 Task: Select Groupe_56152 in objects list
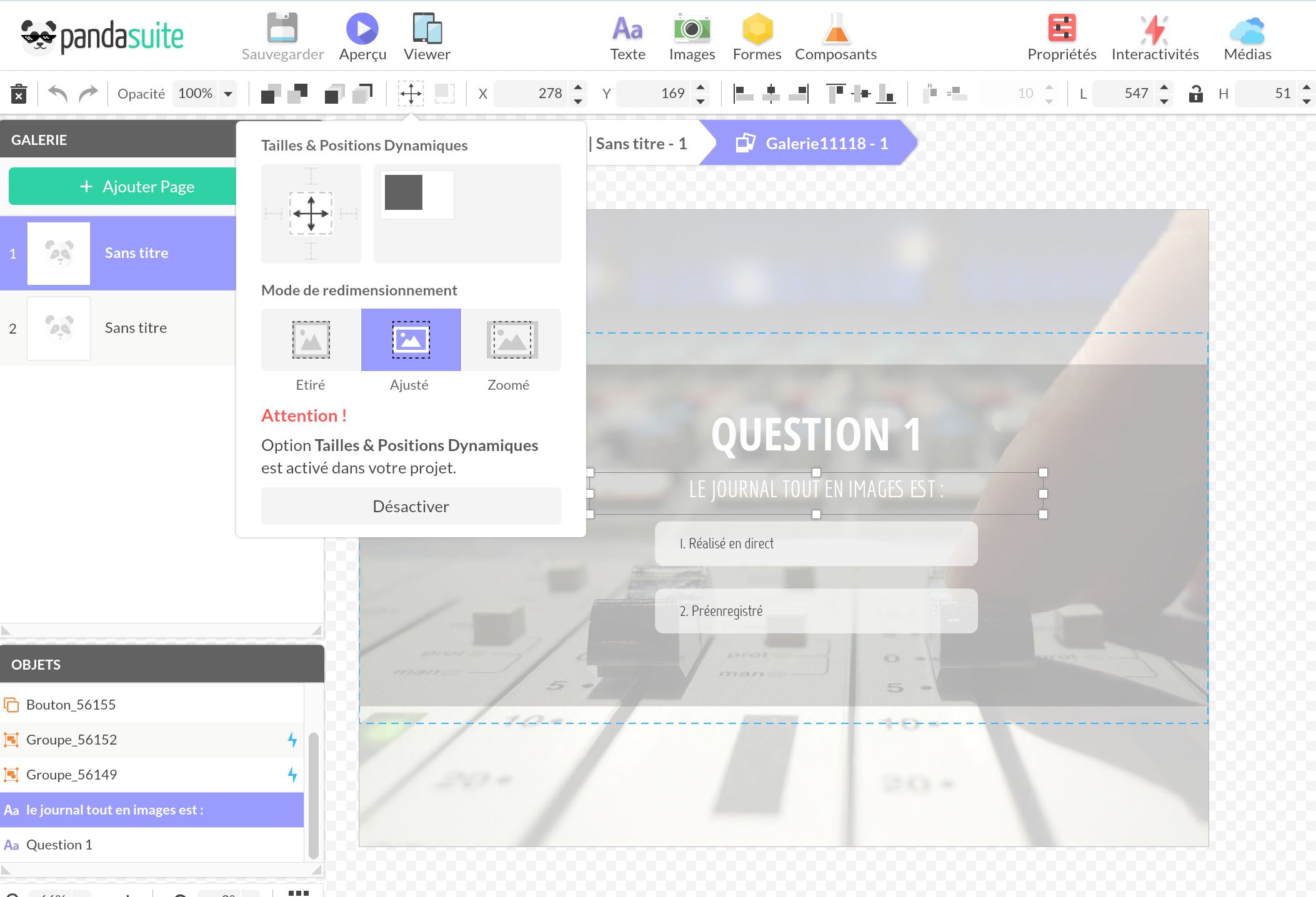point(72,740)
